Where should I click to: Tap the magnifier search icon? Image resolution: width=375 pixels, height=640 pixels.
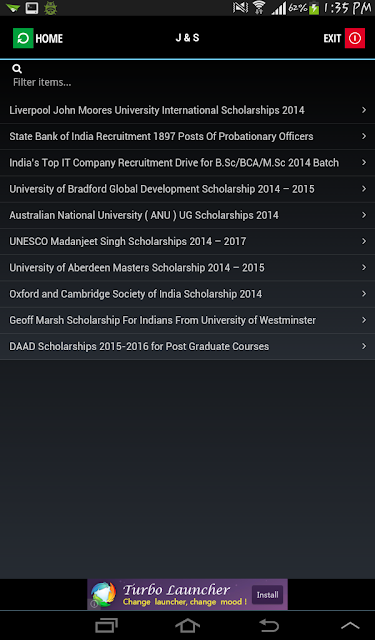[x=17, y=69]
